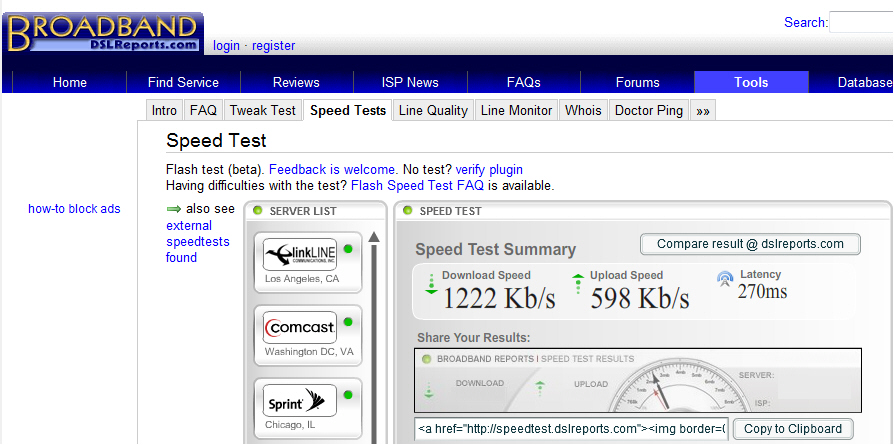Open the Line Quality tab
The height and width of the screenshot is (445, 894).
433,111
